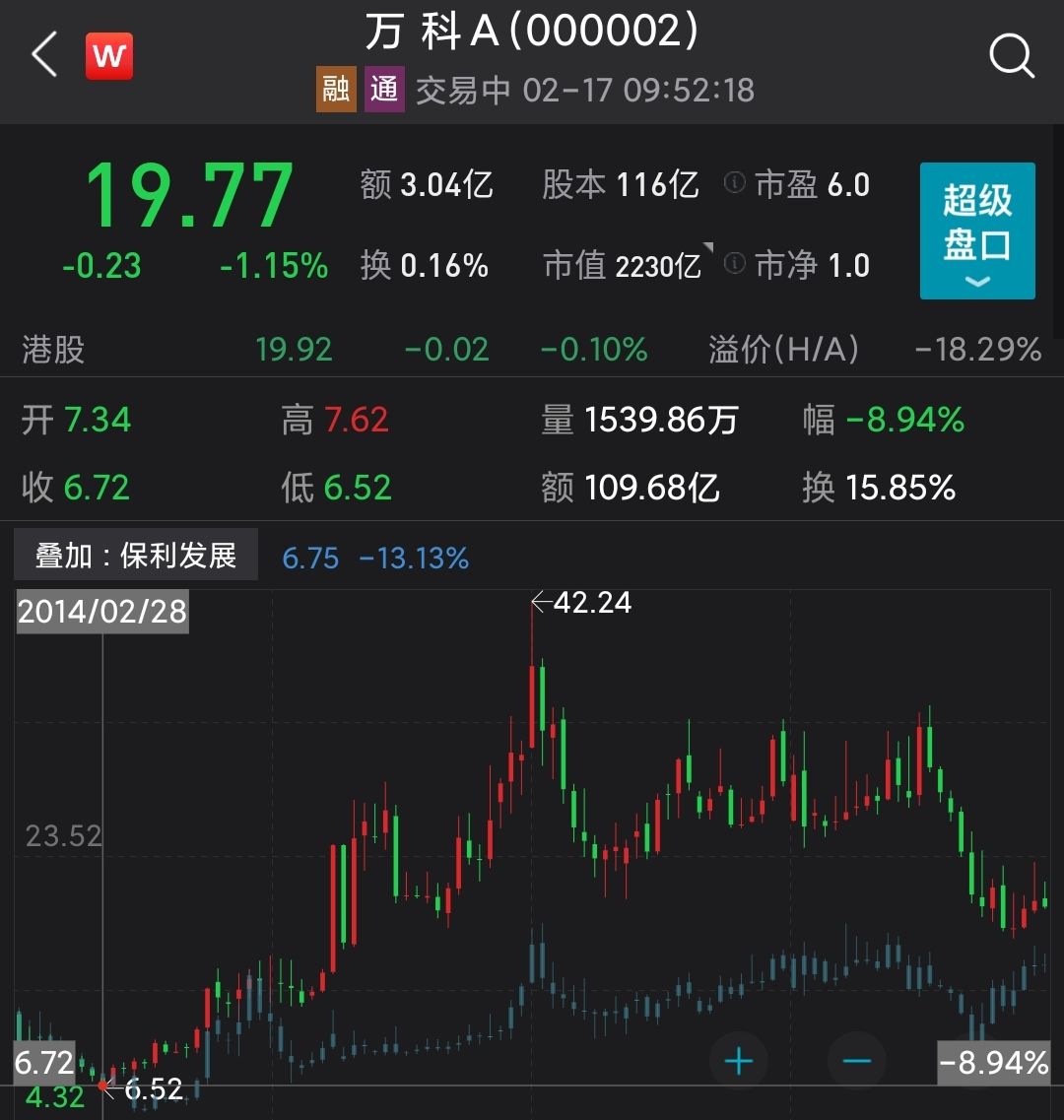Image resolution: width=1064 pixels, height=1120 pixels.
Task: Tap overlay change -13.13%
Action: click(414, 558)
